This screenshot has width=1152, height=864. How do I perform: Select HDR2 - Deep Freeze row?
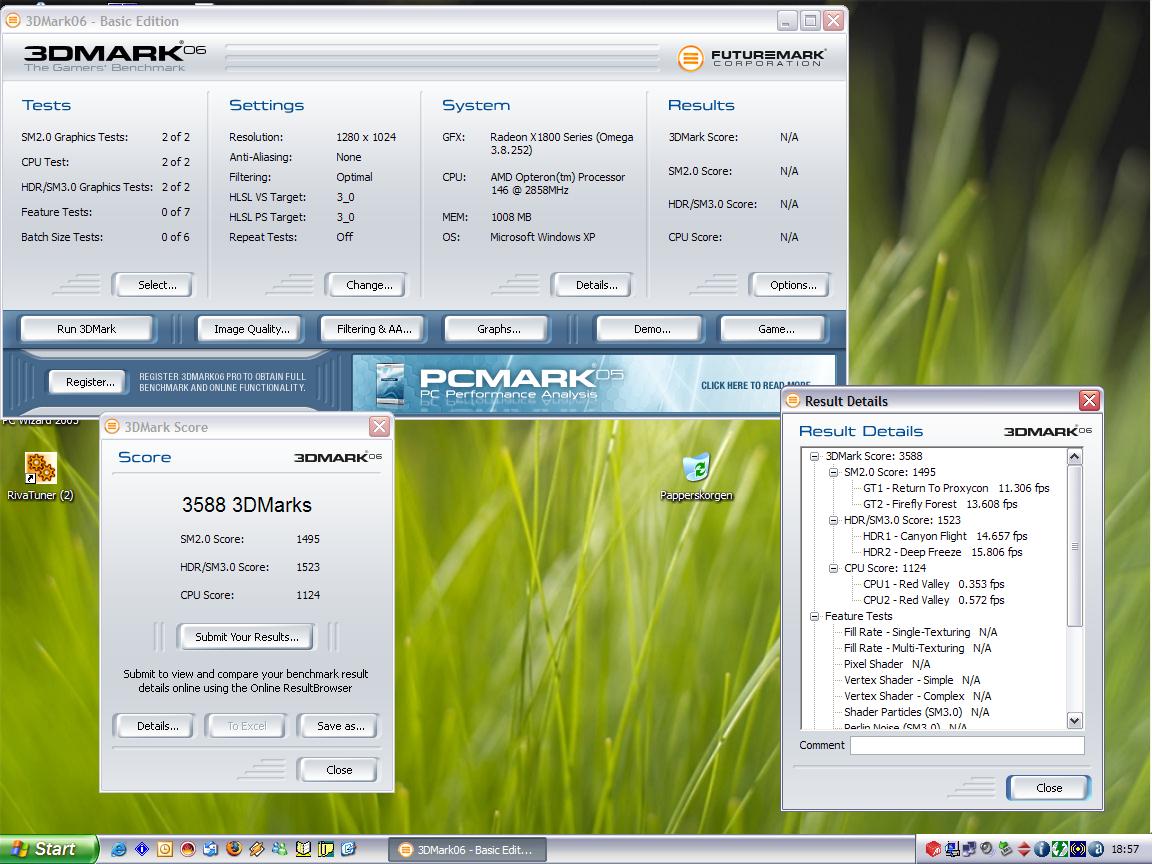coord(942,552)
